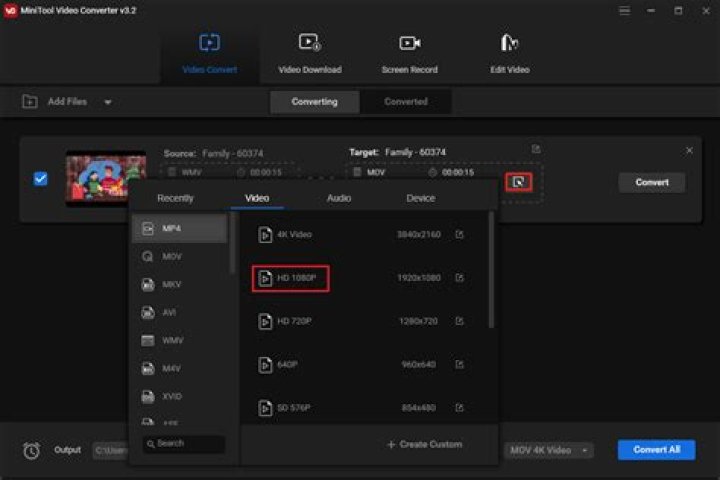Open the Video Convert section

209,54
